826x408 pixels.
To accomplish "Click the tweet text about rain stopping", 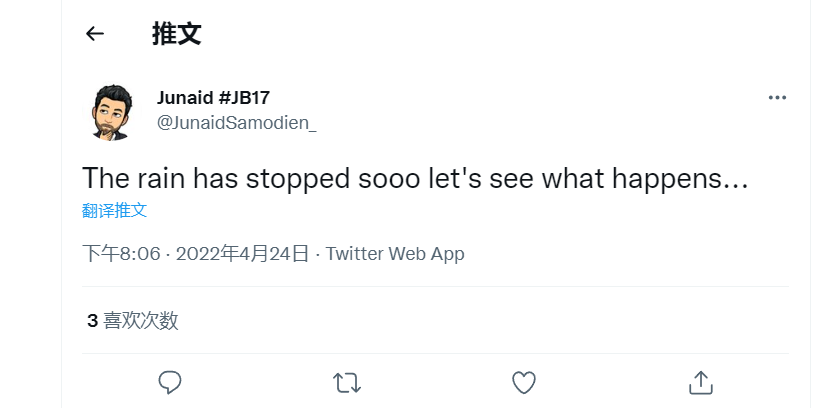I will click(415, 178).
